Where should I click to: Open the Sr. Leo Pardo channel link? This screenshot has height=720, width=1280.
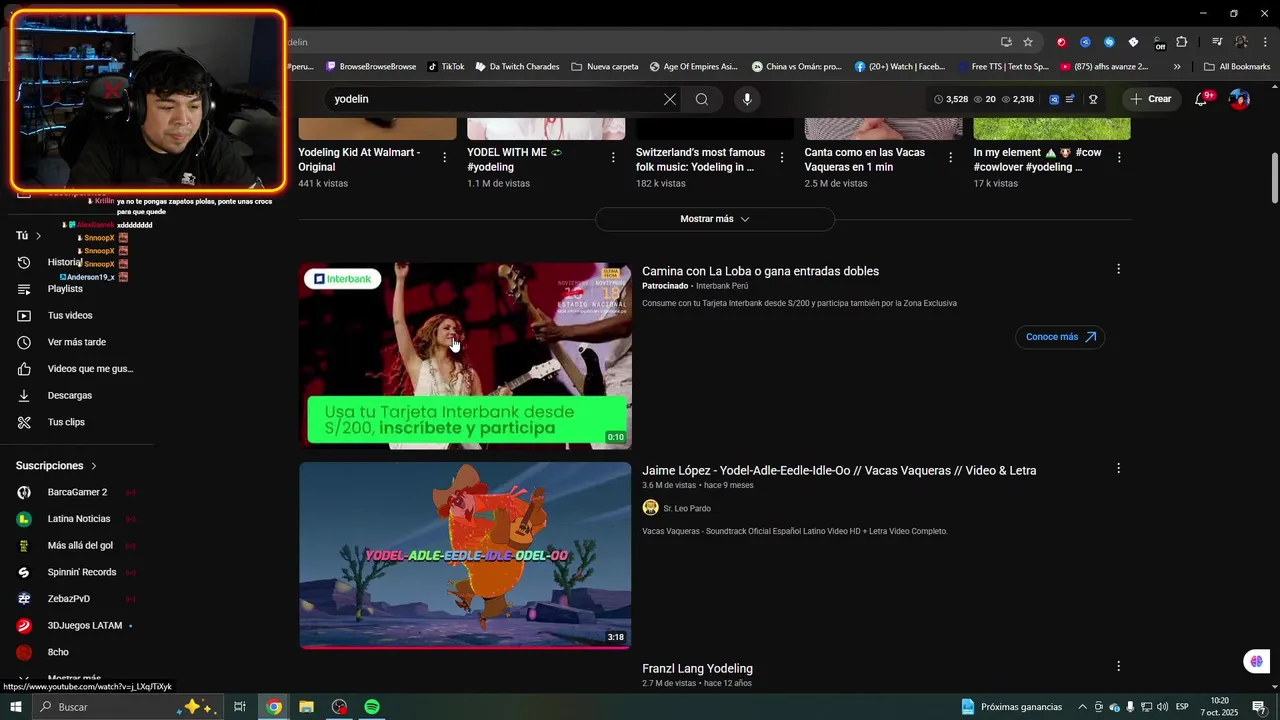click(687, 509)
